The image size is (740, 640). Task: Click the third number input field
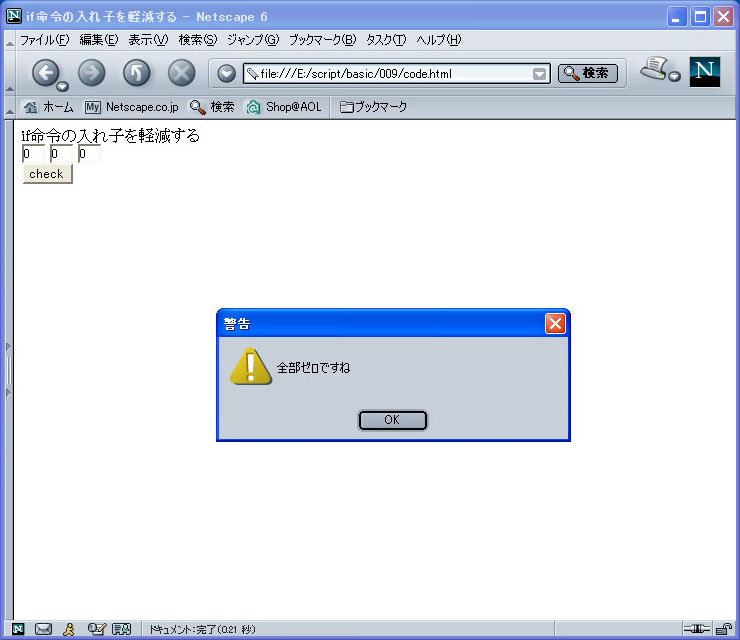click(89, 154)
